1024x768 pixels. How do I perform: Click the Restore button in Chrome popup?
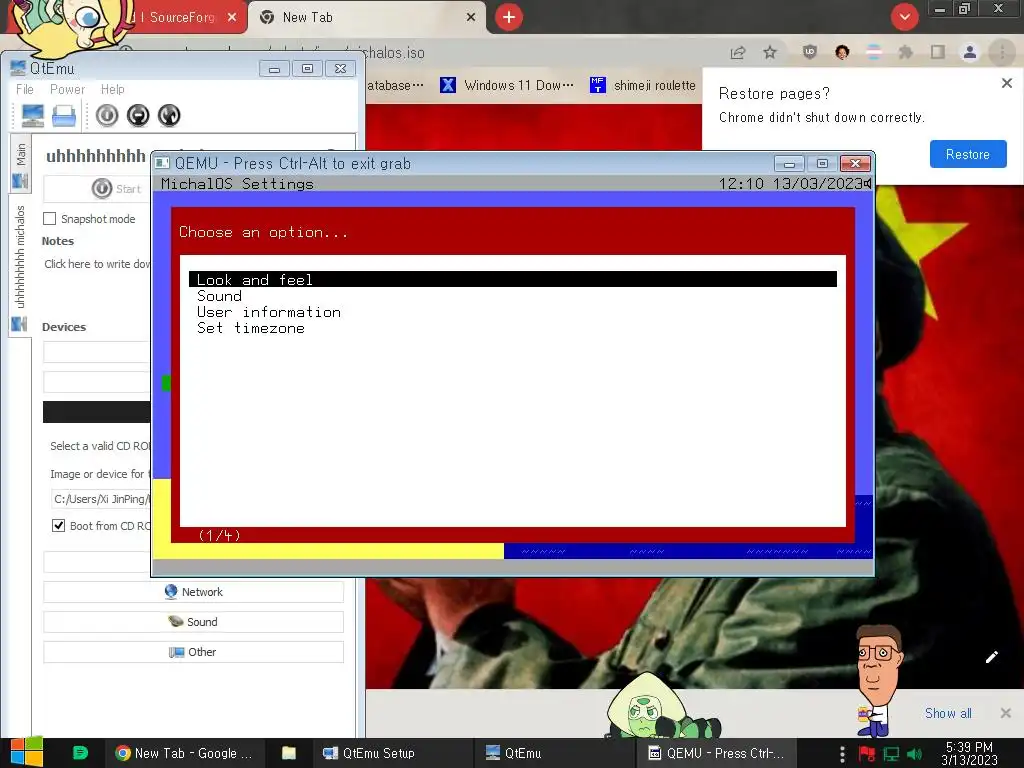(968, 154)
